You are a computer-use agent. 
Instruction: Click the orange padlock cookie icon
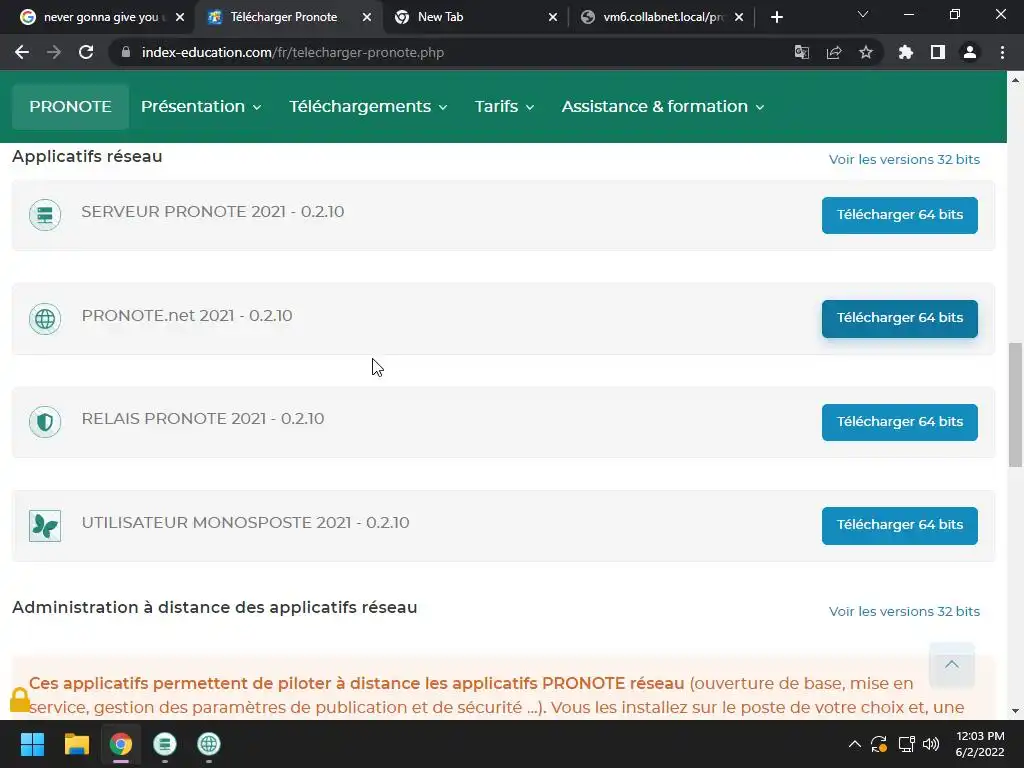click(20, 699)
